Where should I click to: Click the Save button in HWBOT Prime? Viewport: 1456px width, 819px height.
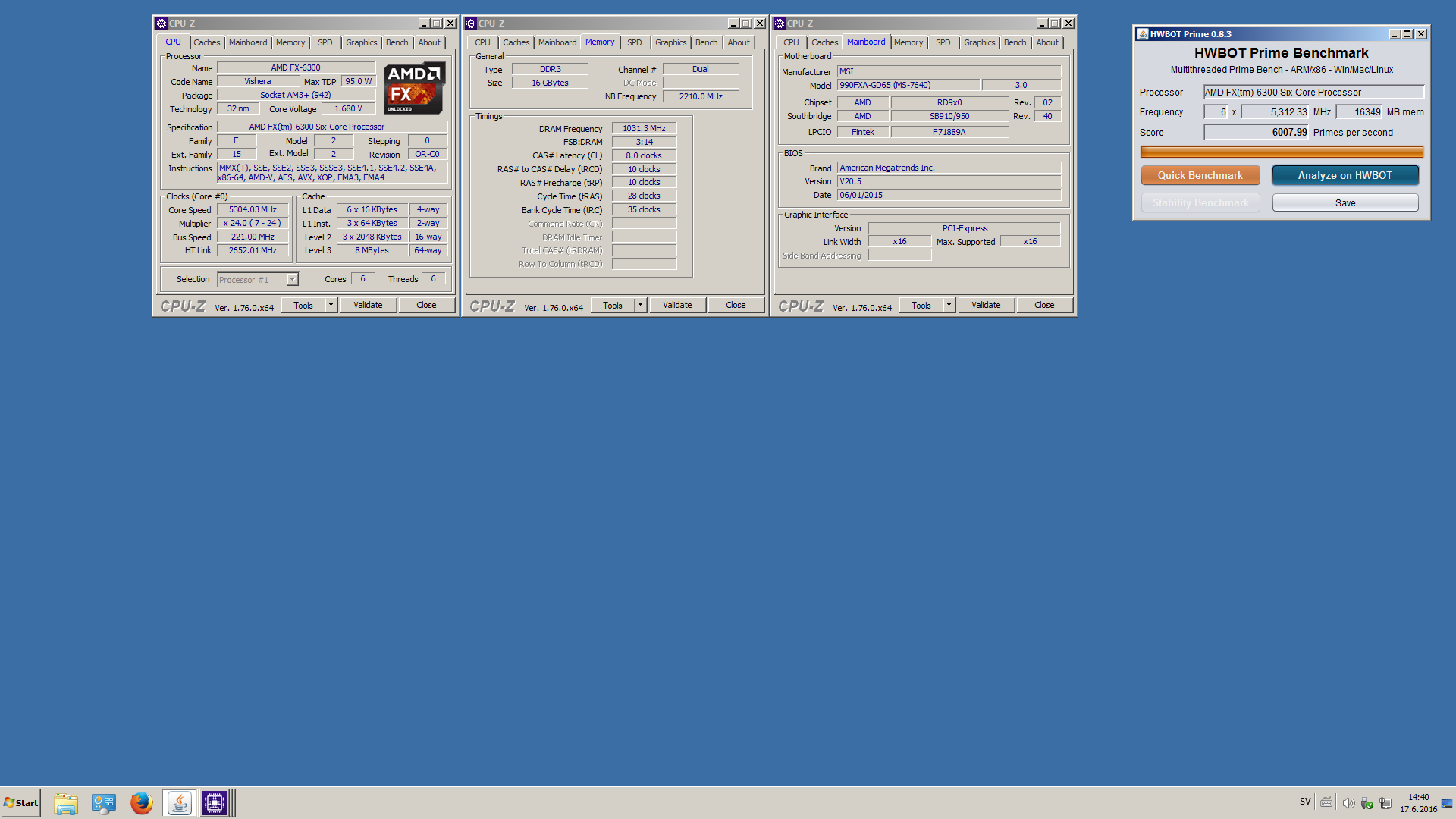pos(1345,202)
